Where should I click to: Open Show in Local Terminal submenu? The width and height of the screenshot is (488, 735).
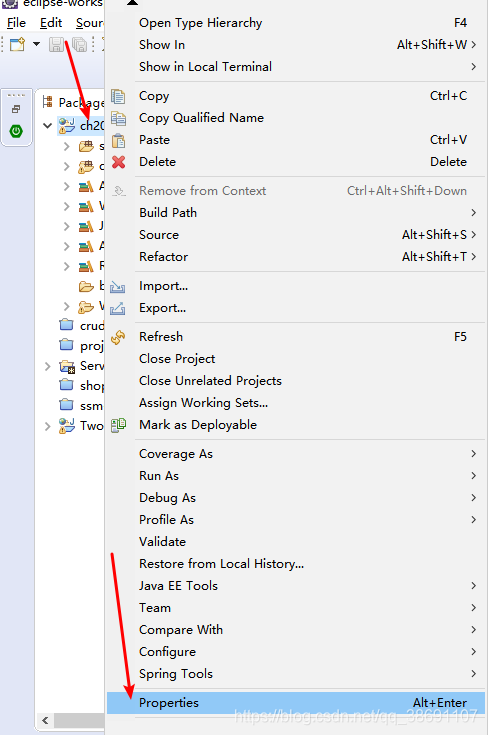tap(296, 67)
